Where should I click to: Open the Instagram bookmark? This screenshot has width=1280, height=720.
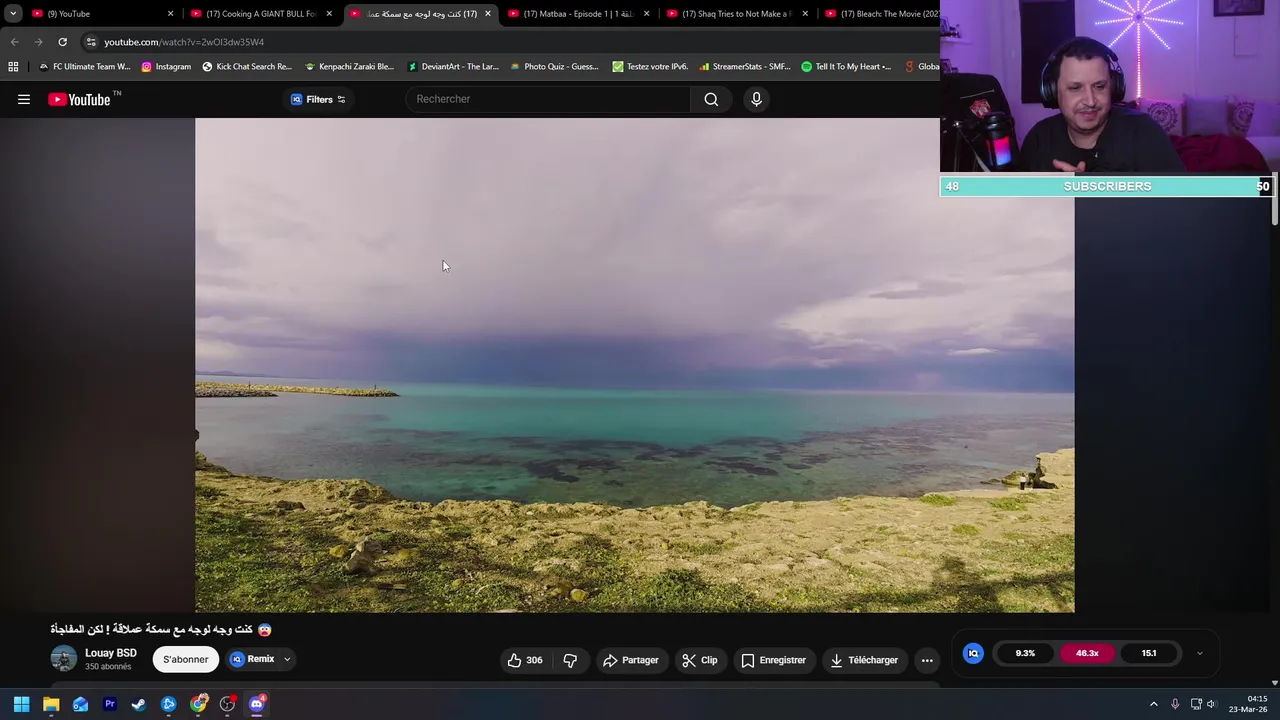[x=166, y=67]
